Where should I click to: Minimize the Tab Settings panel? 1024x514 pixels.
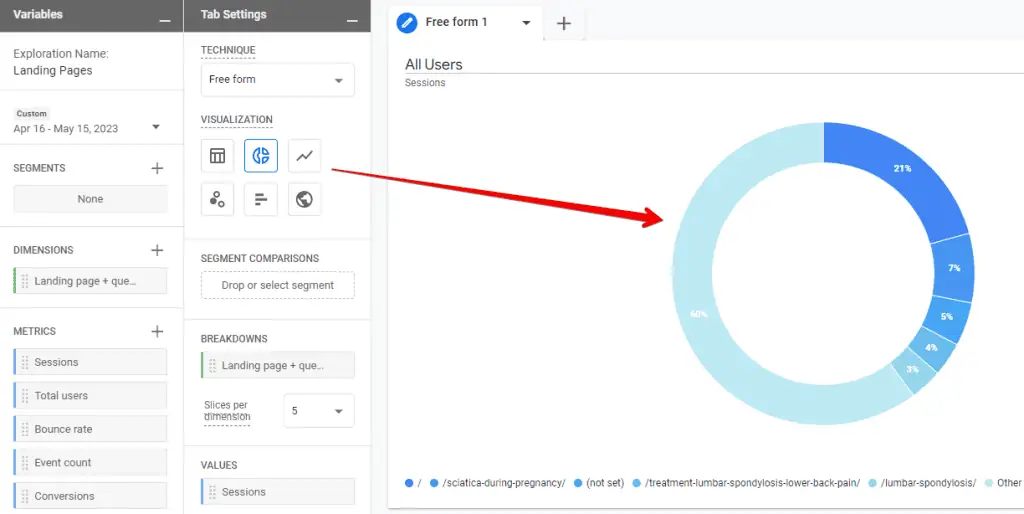click(351, 20)
